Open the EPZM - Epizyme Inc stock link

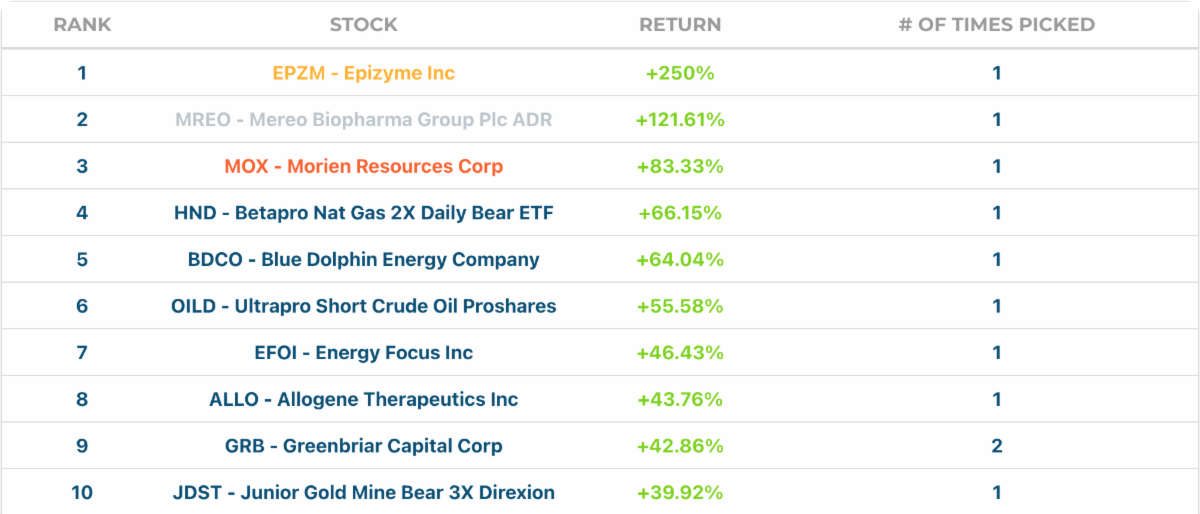(x=363, y=73)
